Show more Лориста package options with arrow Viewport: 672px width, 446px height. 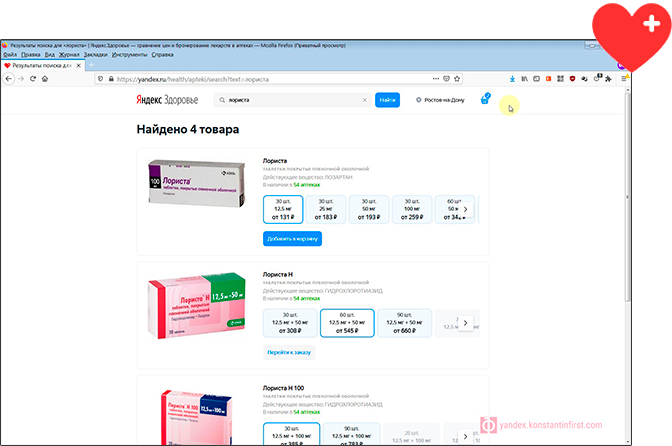(465, 210)
